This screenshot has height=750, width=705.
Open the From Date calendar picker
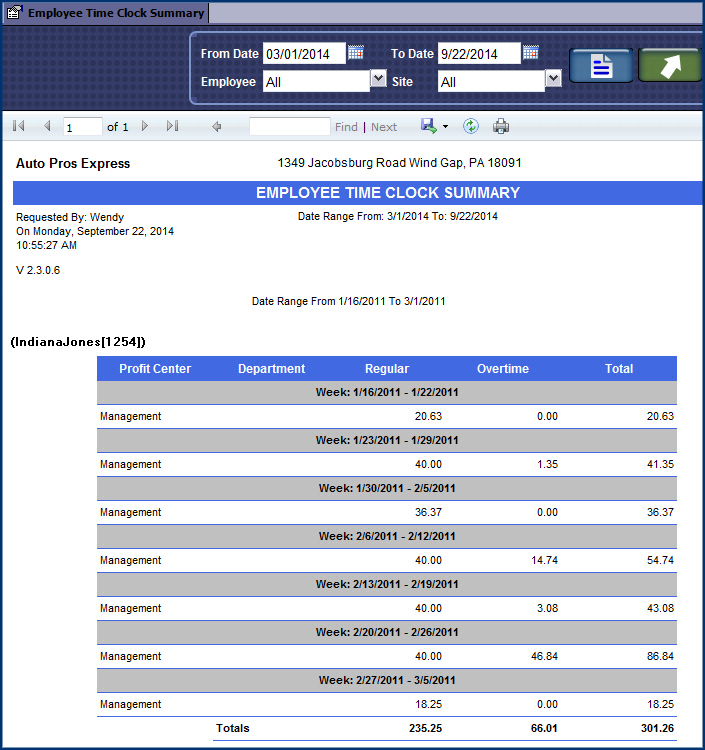[355, 53]
